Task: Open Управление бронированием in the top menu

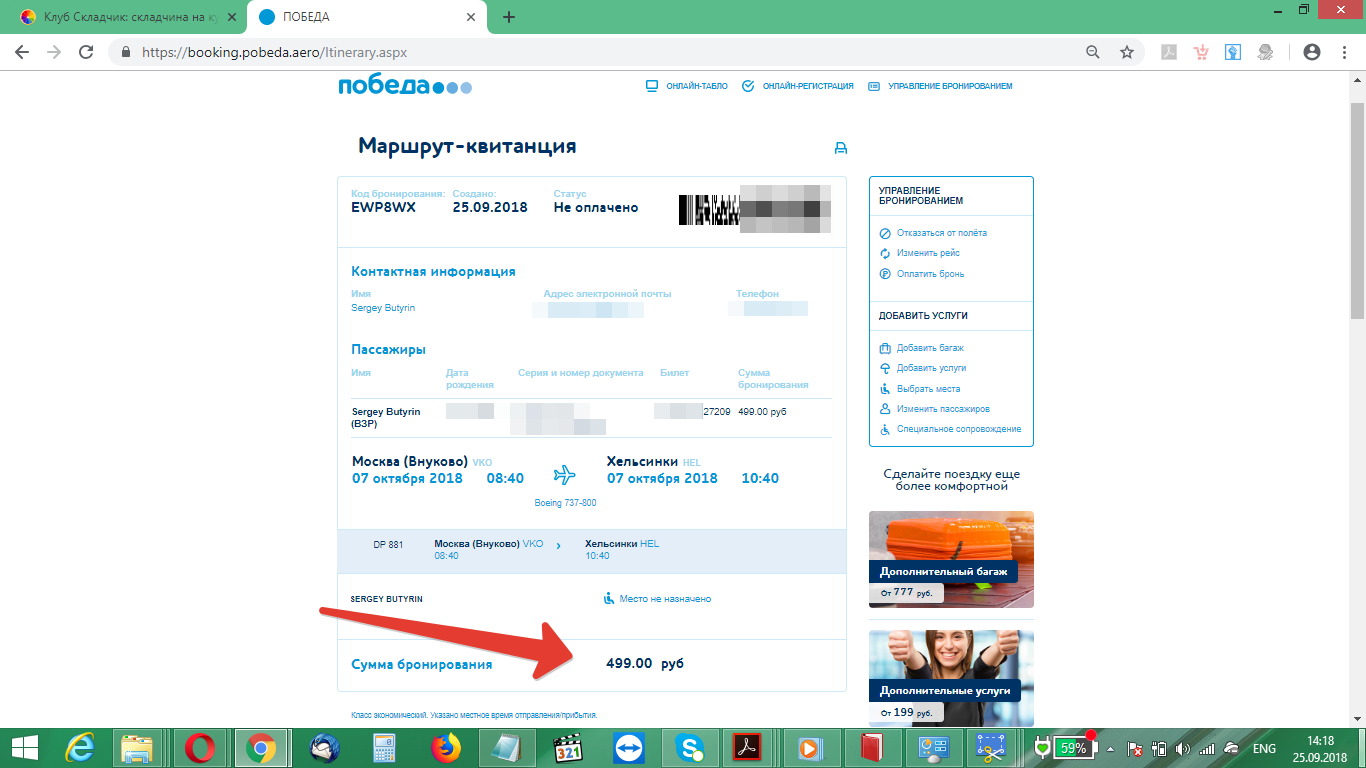Action: click(x=940, y=86)
